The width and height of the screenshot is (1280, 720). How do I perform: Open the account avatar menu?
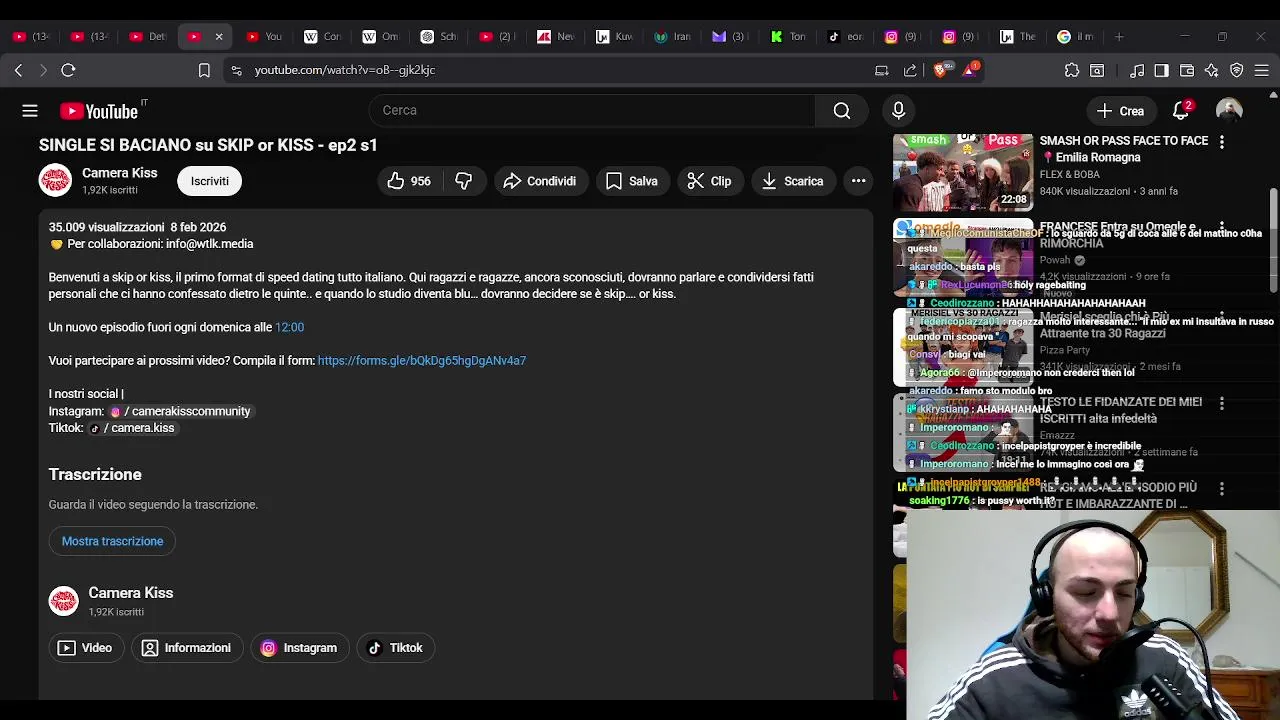1229,111
